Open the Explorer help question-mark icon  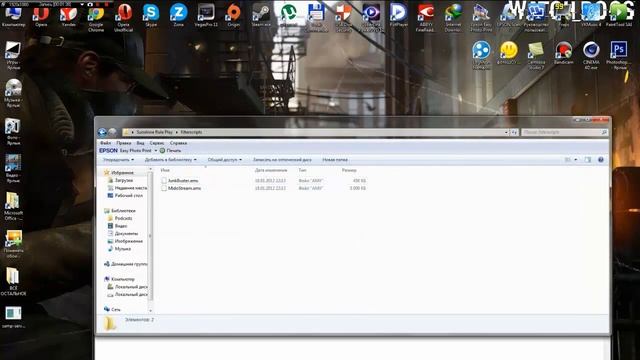(x=600, y=160)
